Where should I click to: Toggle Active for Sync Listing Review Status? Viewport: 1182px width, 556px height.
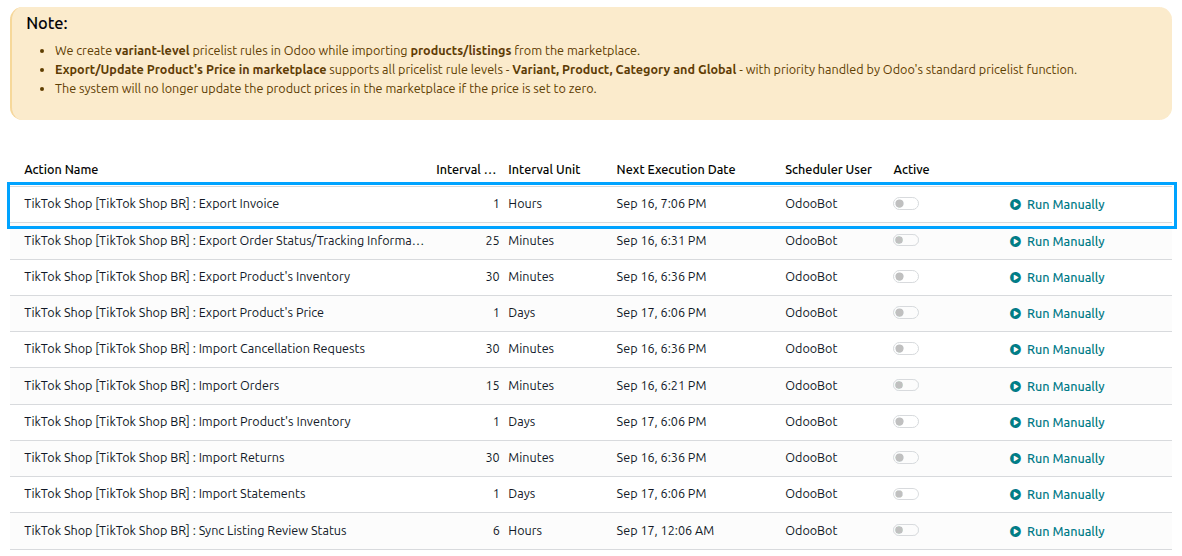(906, 530)
